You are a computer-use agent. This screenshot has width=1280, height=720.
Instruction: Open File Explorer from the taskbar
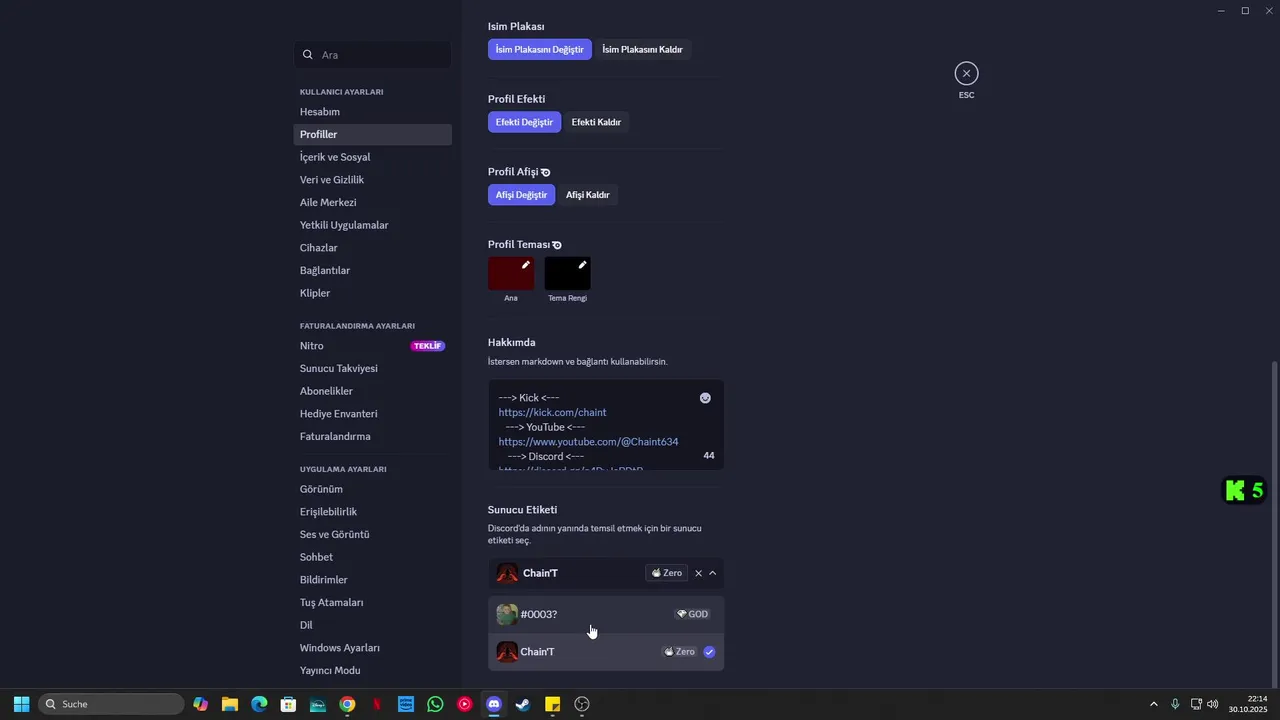pyautogui.click(x=230, y=704)
